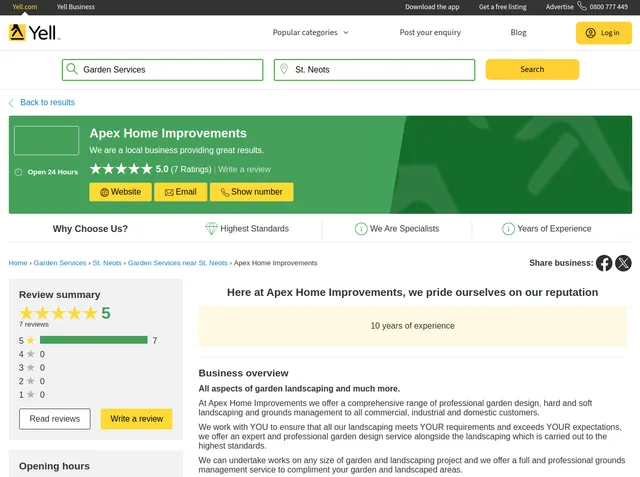This screenshot has height=477, width=640.
Task: Click the info icon beside Years of Experience
Action: [508, 229]
